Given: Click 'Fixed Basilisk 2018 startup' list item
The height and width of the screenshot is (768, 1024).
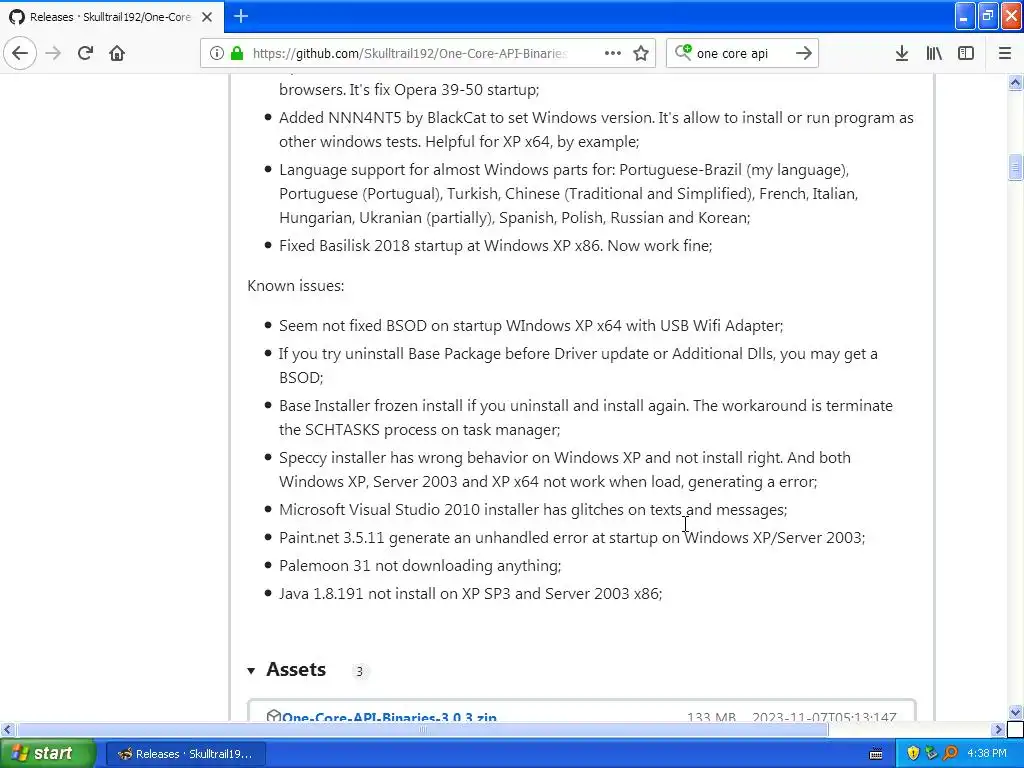Looking at the screenshot, I should click(495, 246).
